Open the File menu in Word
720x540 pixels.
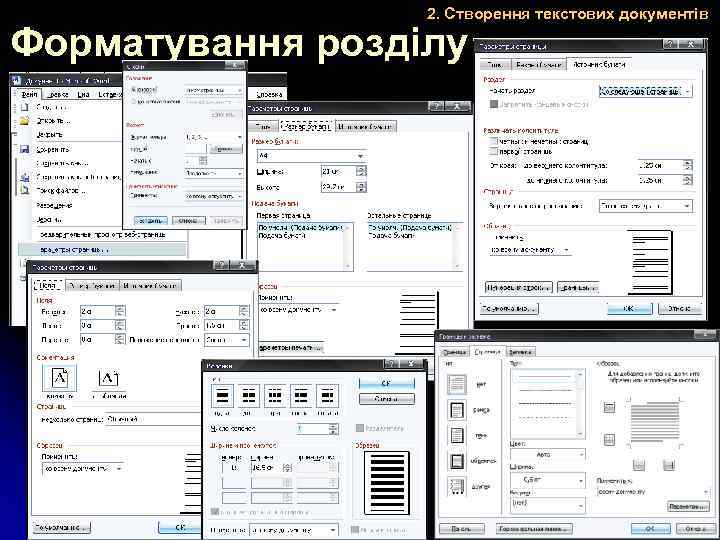(x=30, y=94)
